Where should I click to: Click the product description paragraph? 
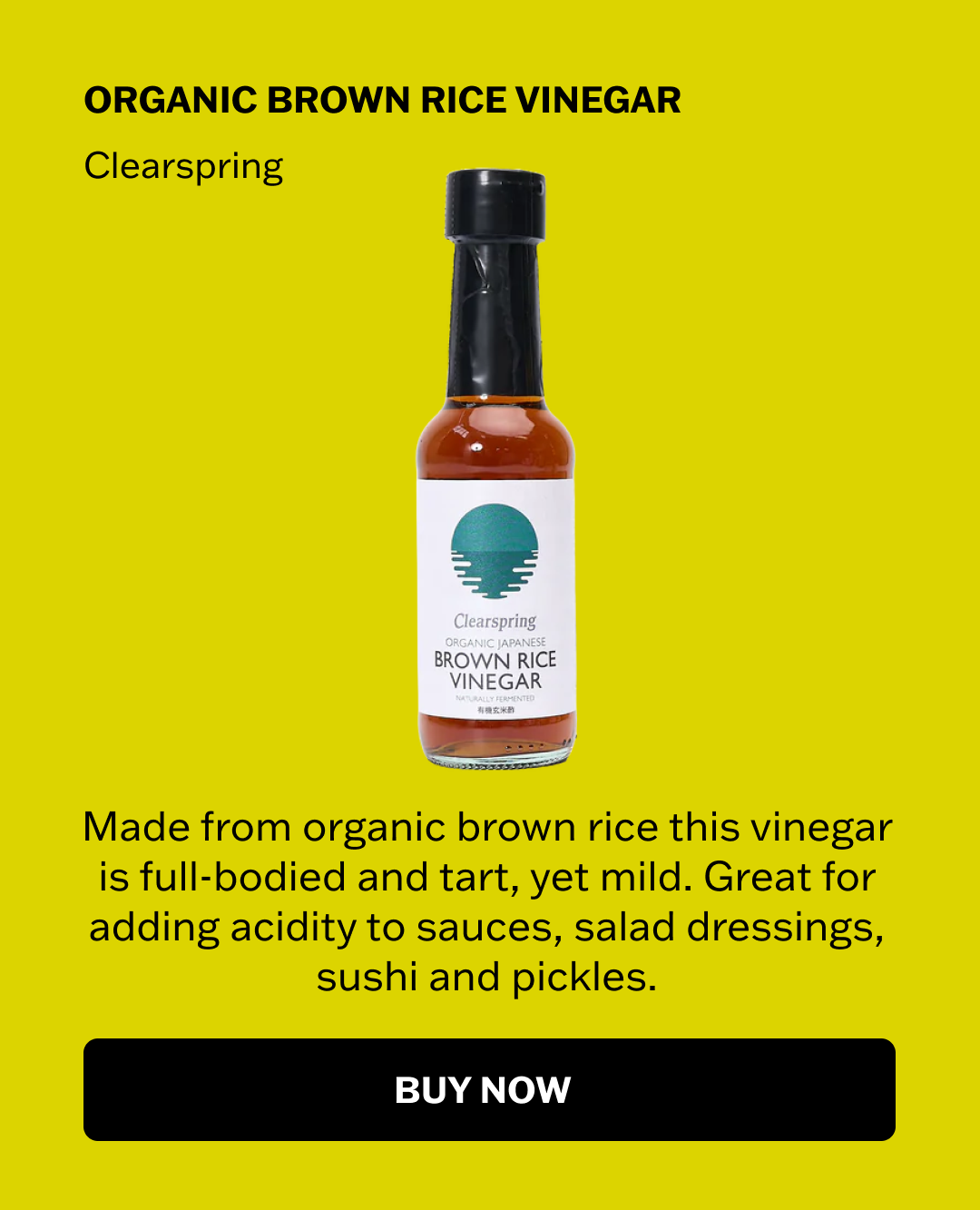point(488,903)
